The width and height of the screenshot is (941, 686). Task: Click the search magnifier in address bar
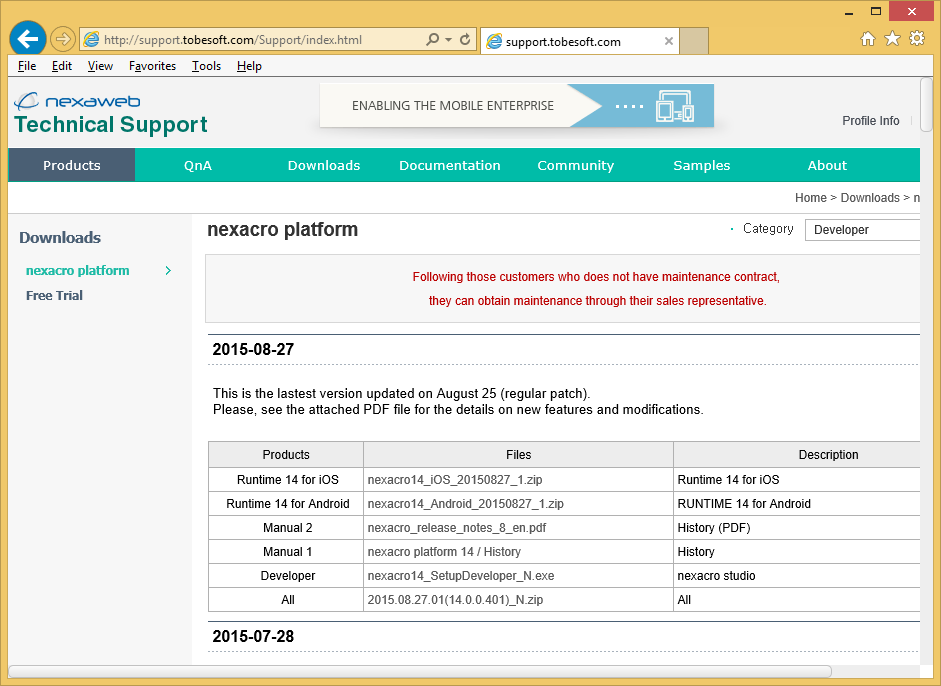coord(432,40)
